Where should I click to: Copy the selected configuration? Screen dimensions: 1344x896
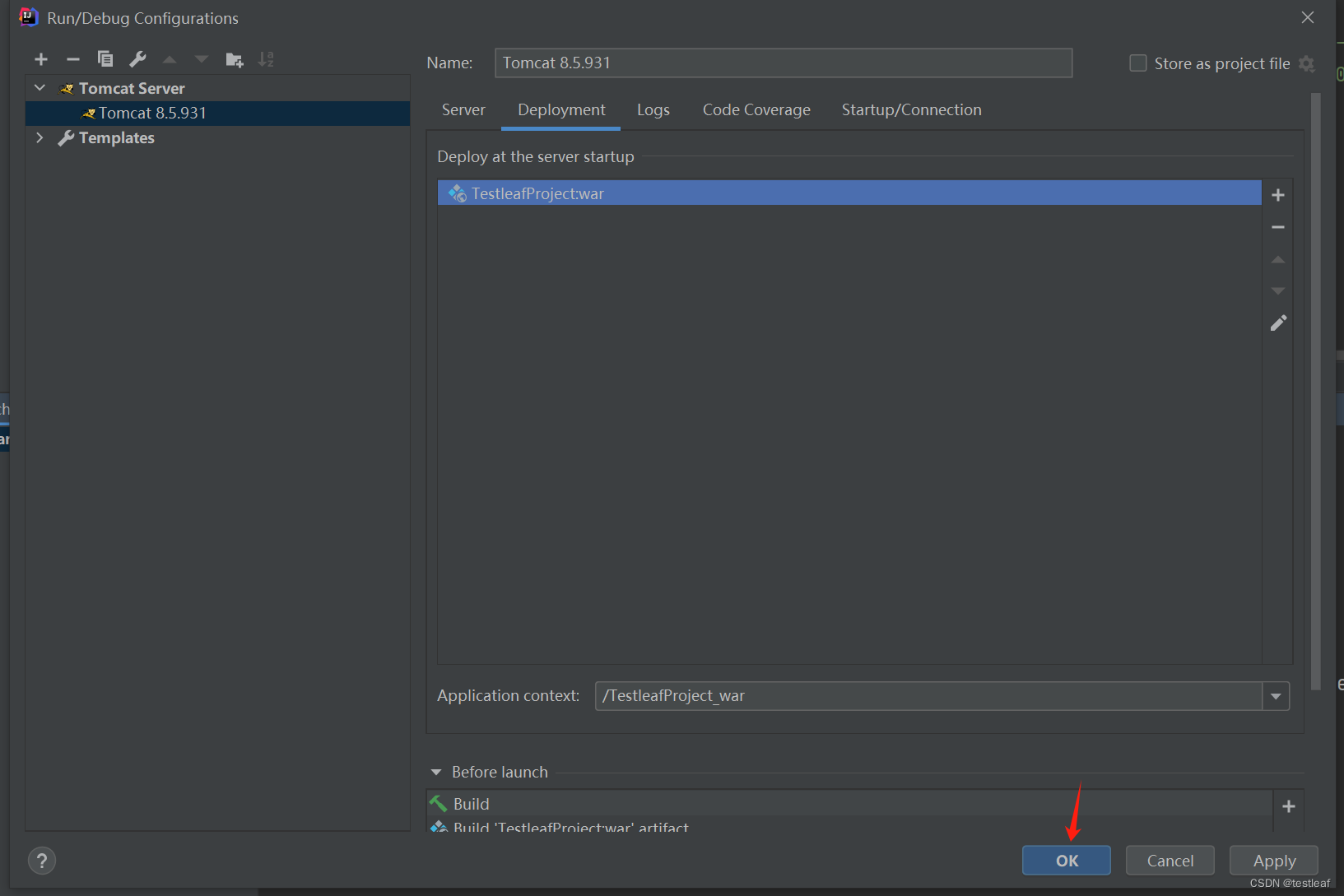click(105, 59)
